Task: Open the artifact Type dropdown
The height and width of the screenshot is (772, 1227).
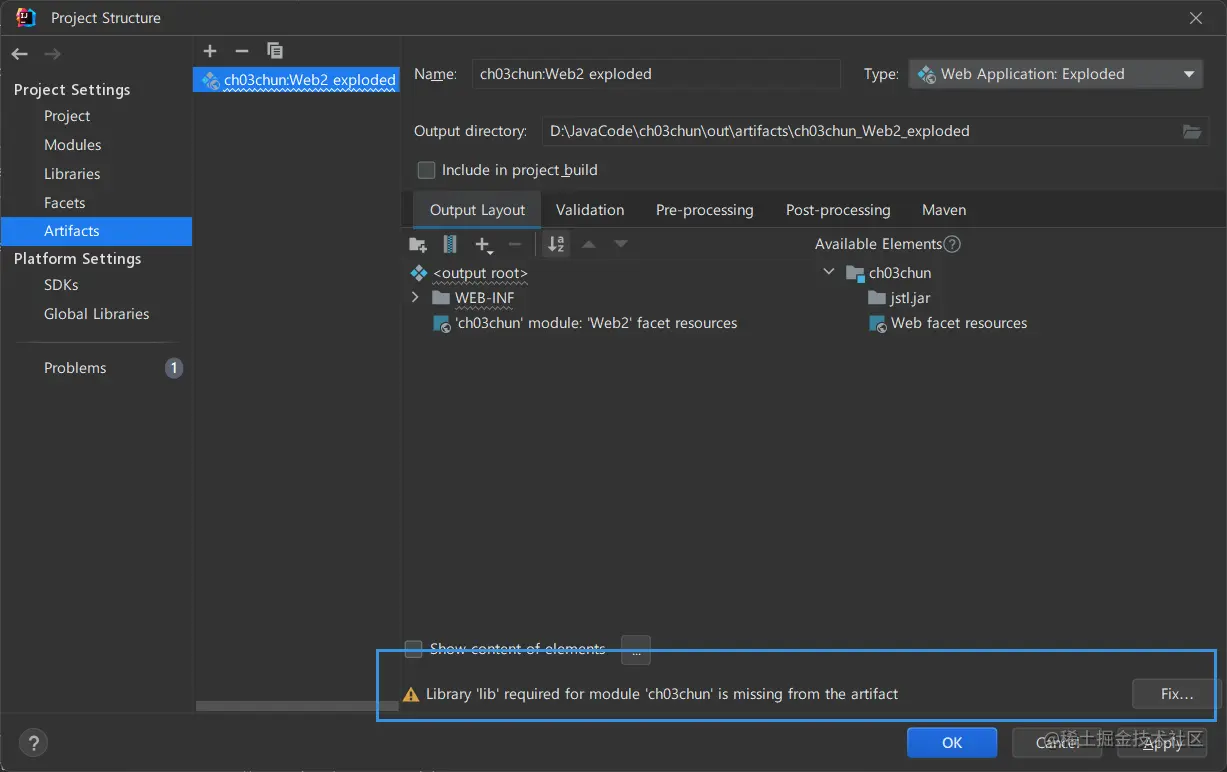Action: coord(1055,74)
